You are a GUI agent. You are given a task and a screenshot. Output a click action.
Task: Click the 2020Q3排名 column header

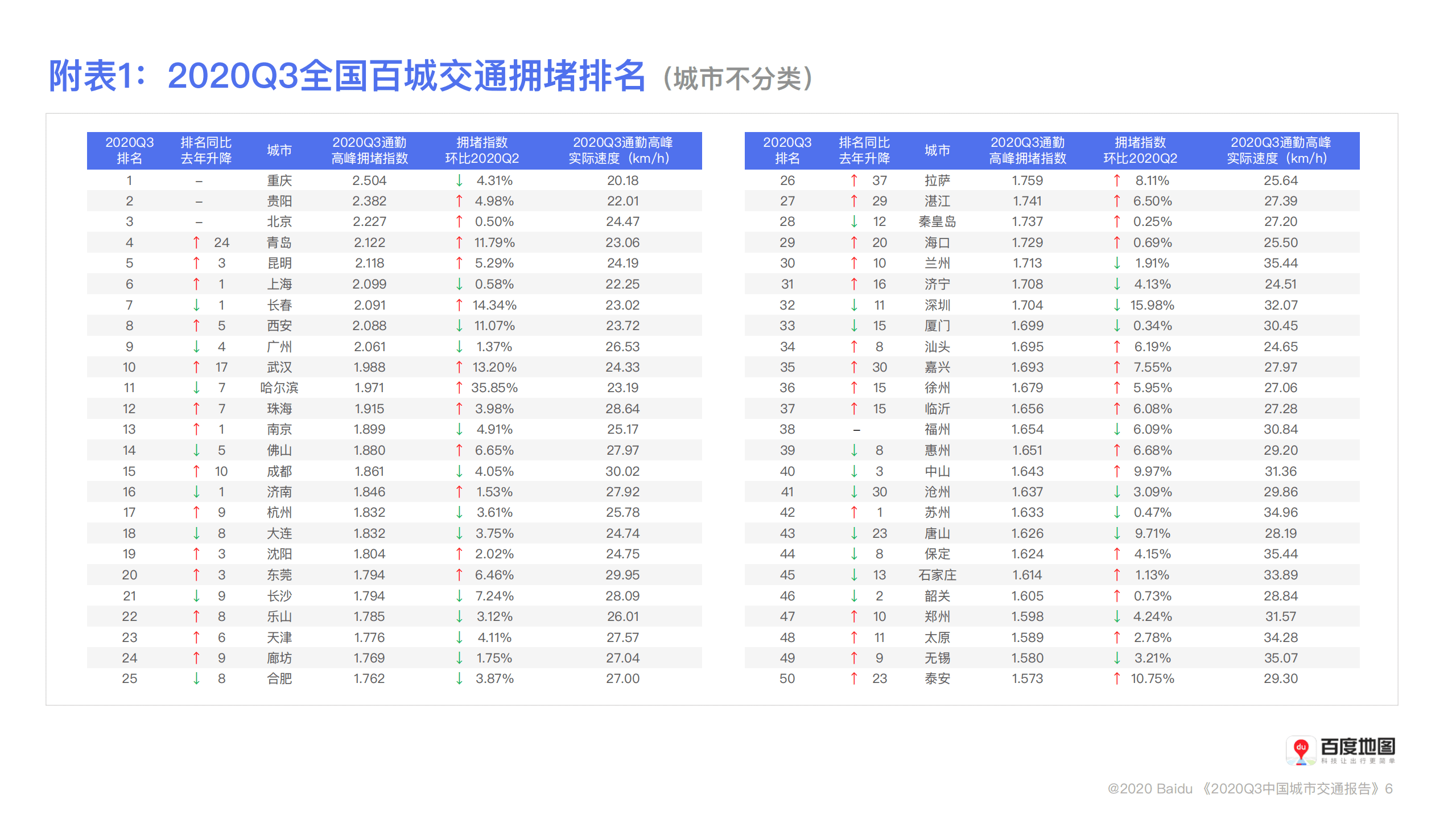point(130,150)
